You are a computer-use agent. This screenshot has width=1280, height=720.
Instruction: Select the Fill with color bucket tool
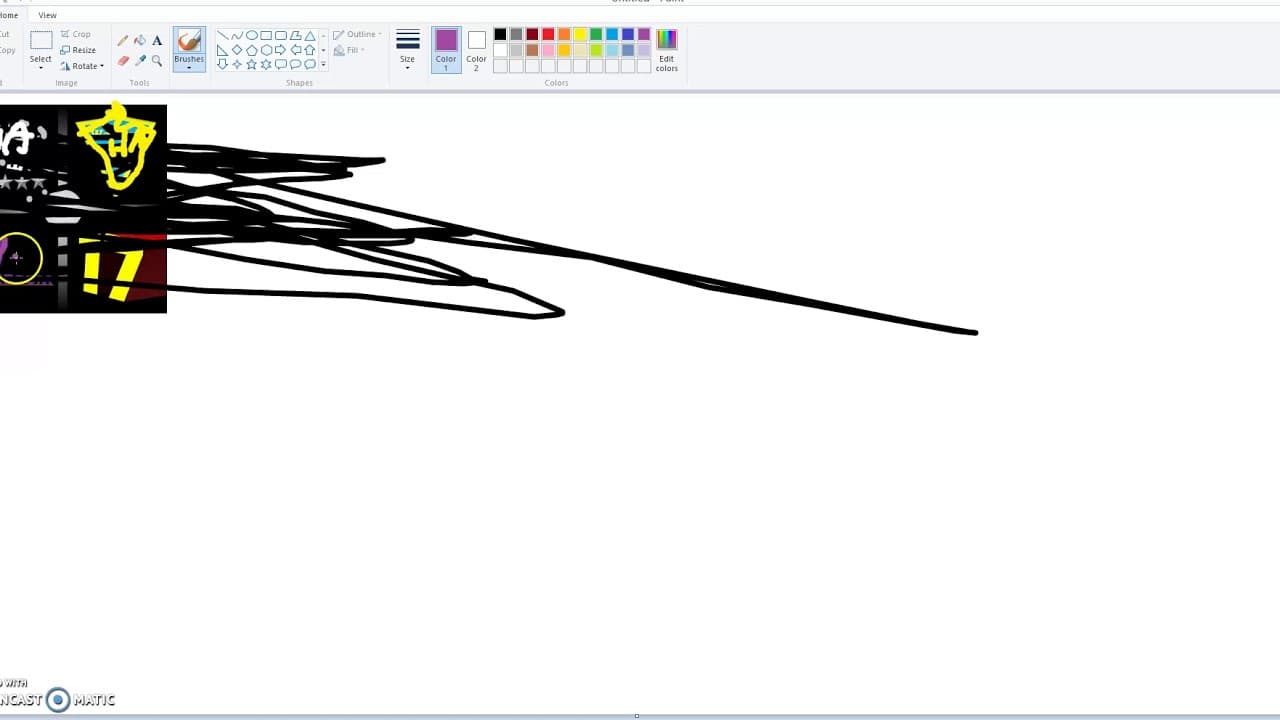pyautogui.click(x=140, y=41)
